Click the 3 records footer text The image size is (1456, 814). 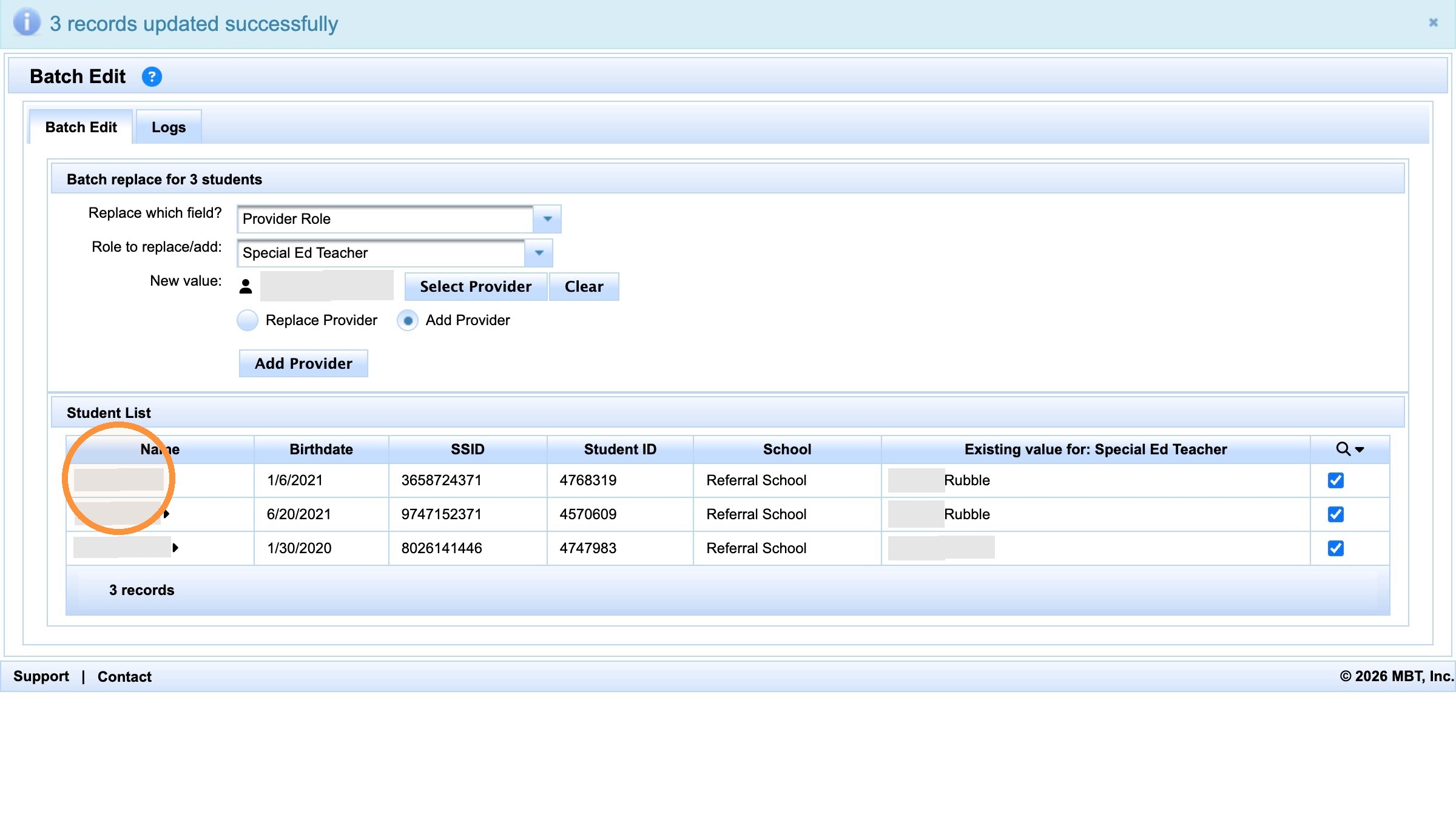141,590
